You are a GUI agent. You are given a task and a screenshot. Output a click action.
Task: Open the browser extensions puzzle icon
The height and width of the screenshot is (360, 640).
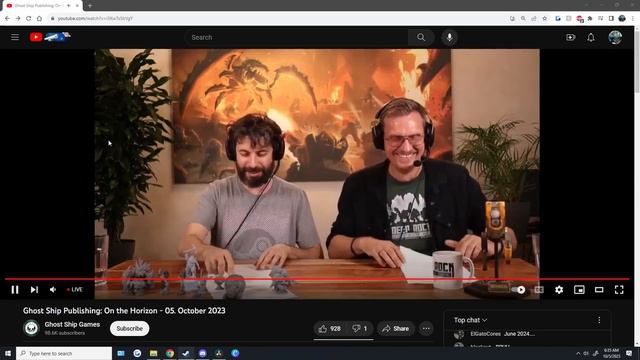pos(590,18)
